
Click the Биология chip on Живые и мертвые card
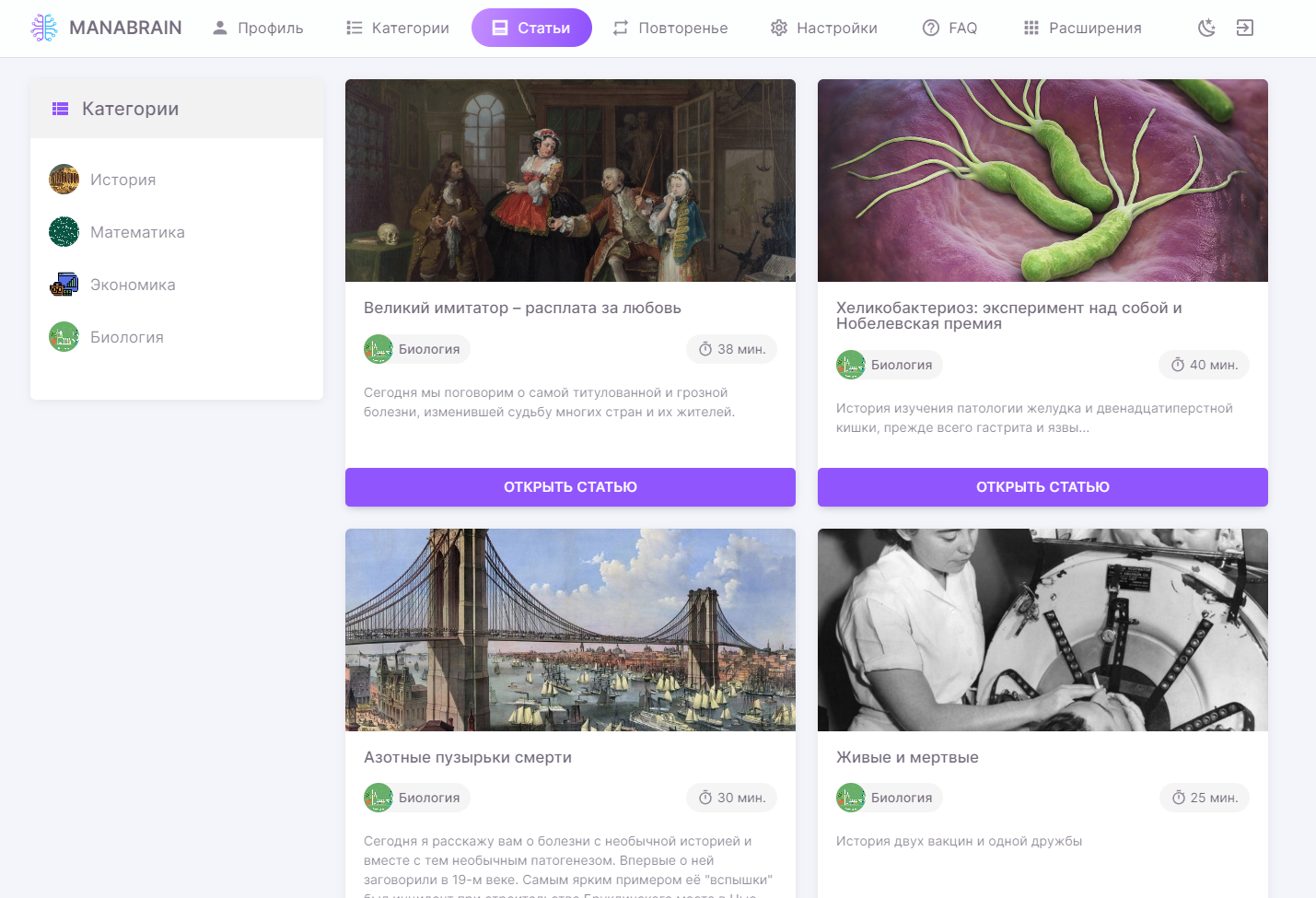(890, 798)
